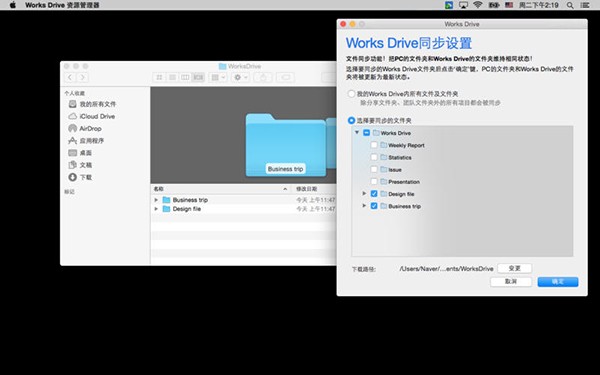Screen dimensions: 600x375
Task: Uncheck the Design file folder checkbox
Action: click(x=374, y=194)
